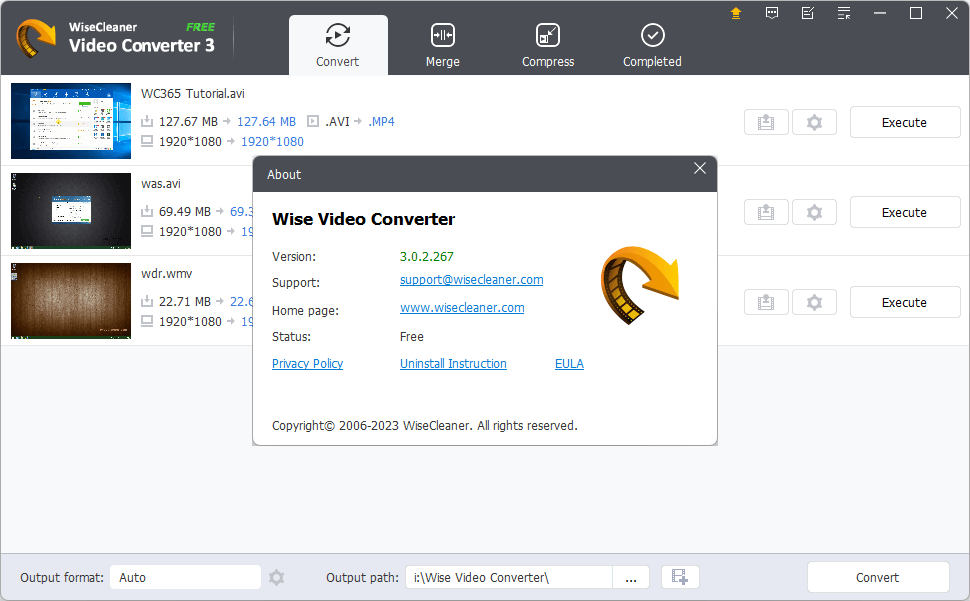970x601 pixels.
Task: Click the .MP4 target format of WC365 Tutorial
Action: pyautogui.click(x=382, y=122)
